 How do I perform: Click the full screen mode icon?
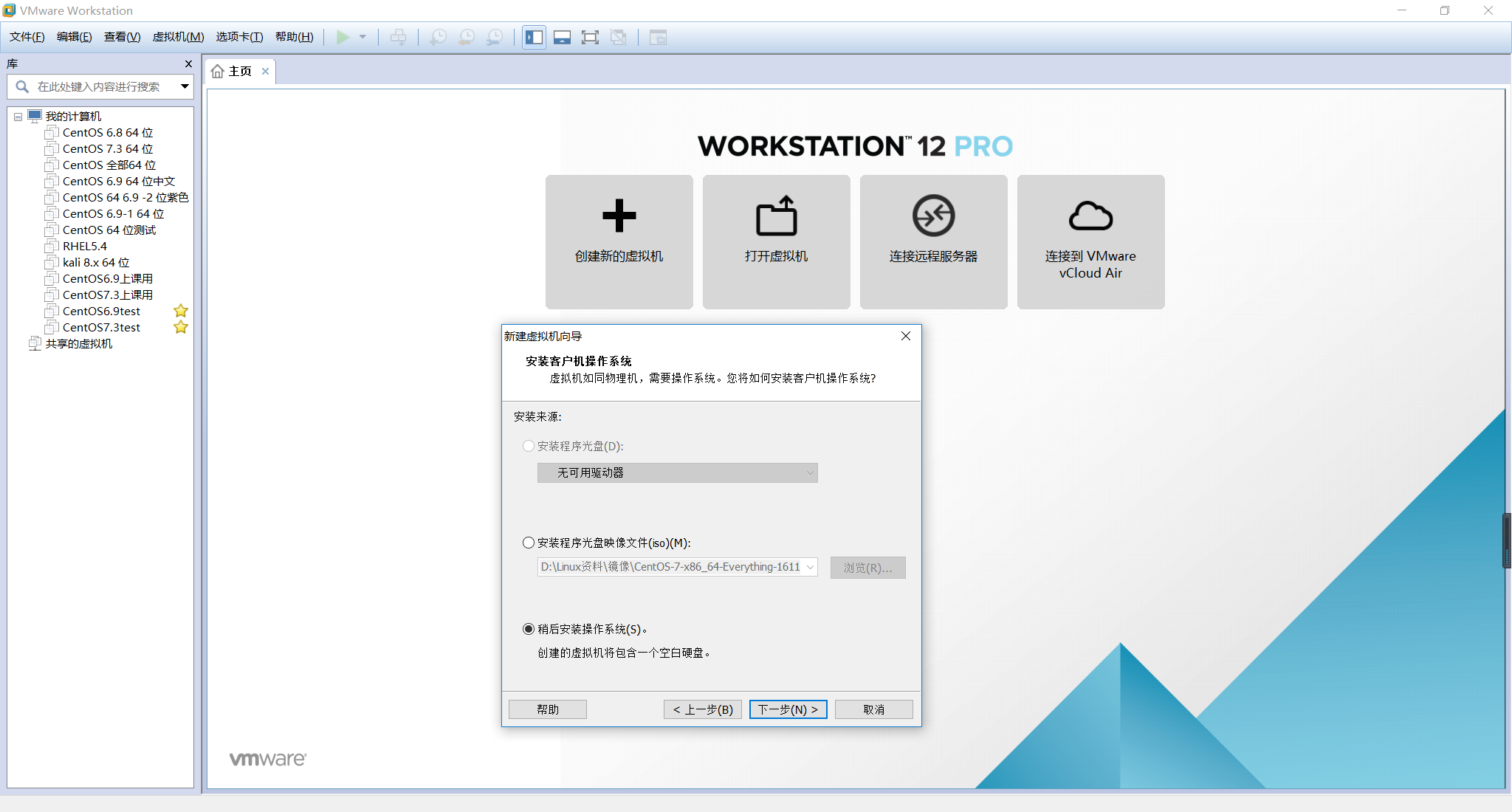coord(590,37)
